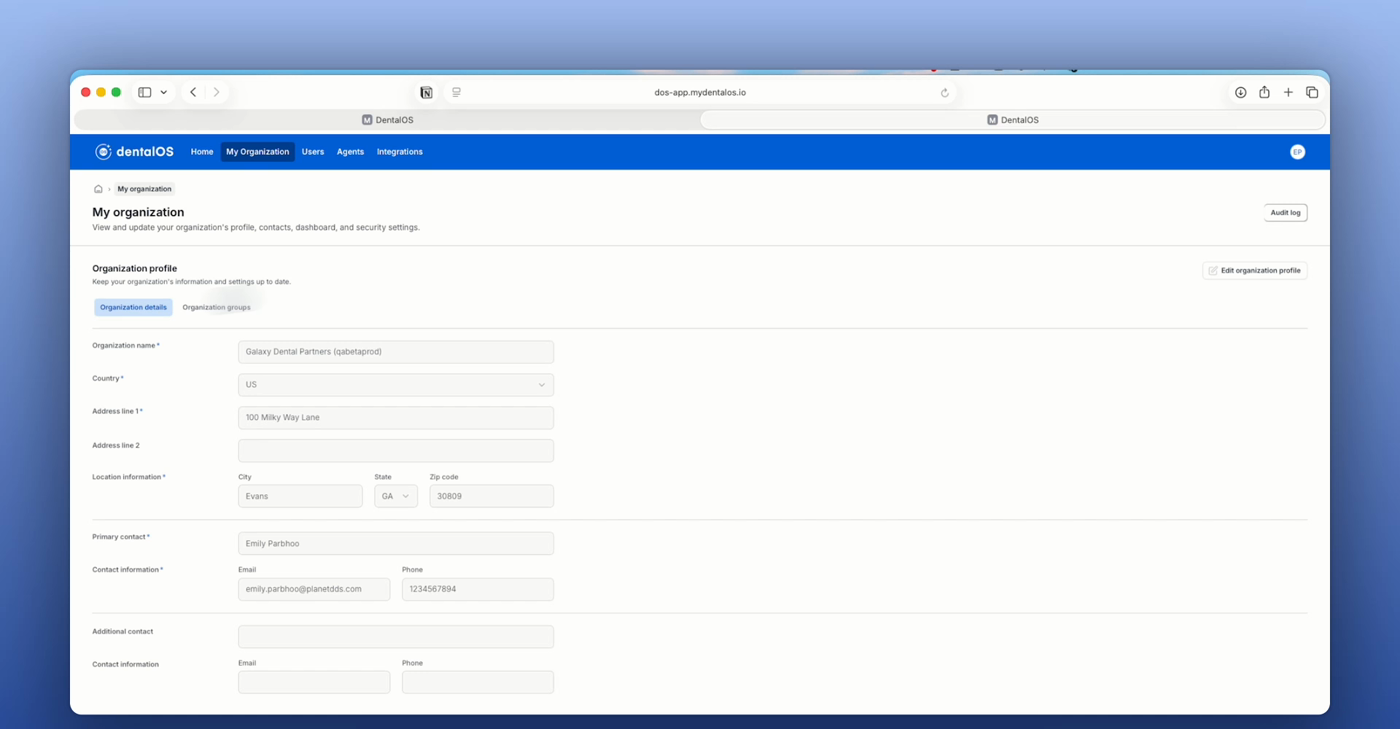
Task: Switch to the Organization groups tab
Action: pyautogui.click(x=216, y=307)
